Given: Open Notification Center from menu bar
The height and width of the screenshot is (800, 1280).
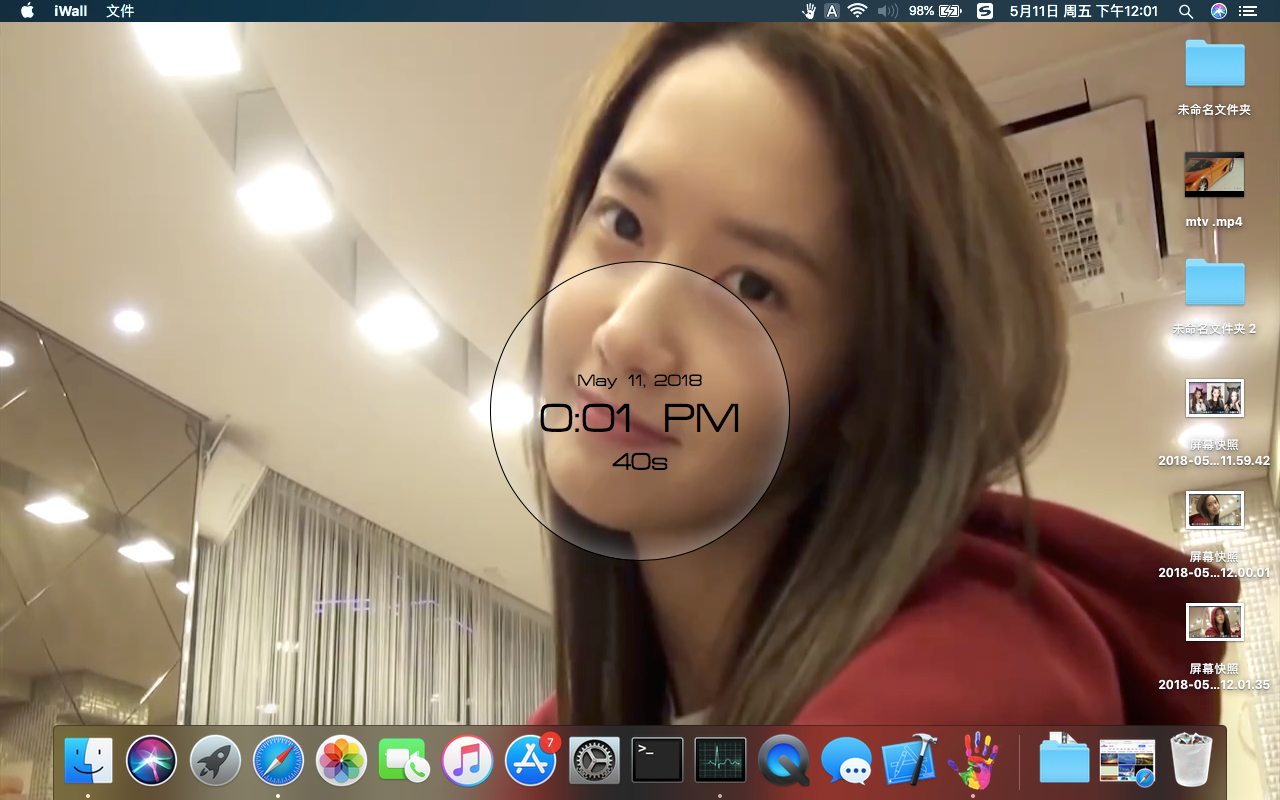Looking at the screenshot, I should [x=1247, y=11].
